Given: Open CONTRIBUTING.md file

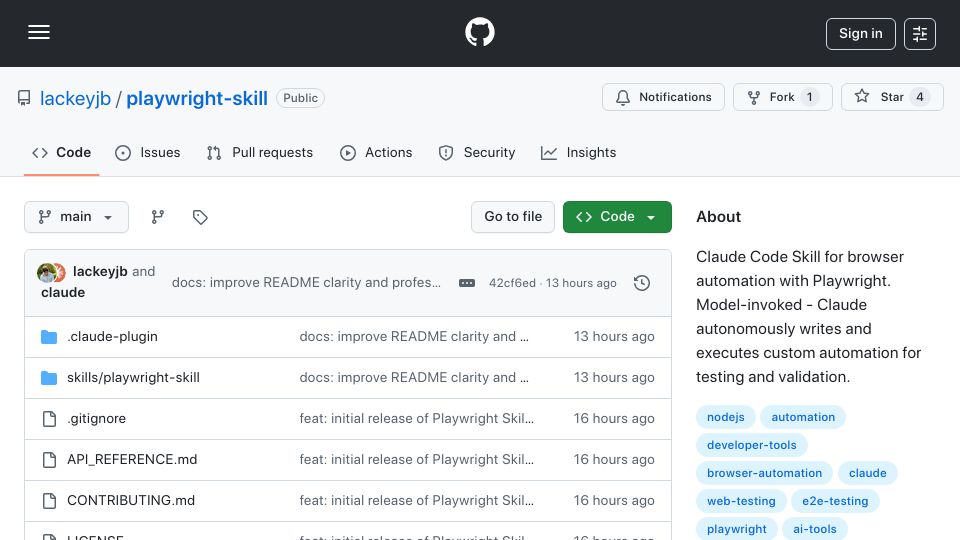Looking at the screenshot, I should pos(131,501).
